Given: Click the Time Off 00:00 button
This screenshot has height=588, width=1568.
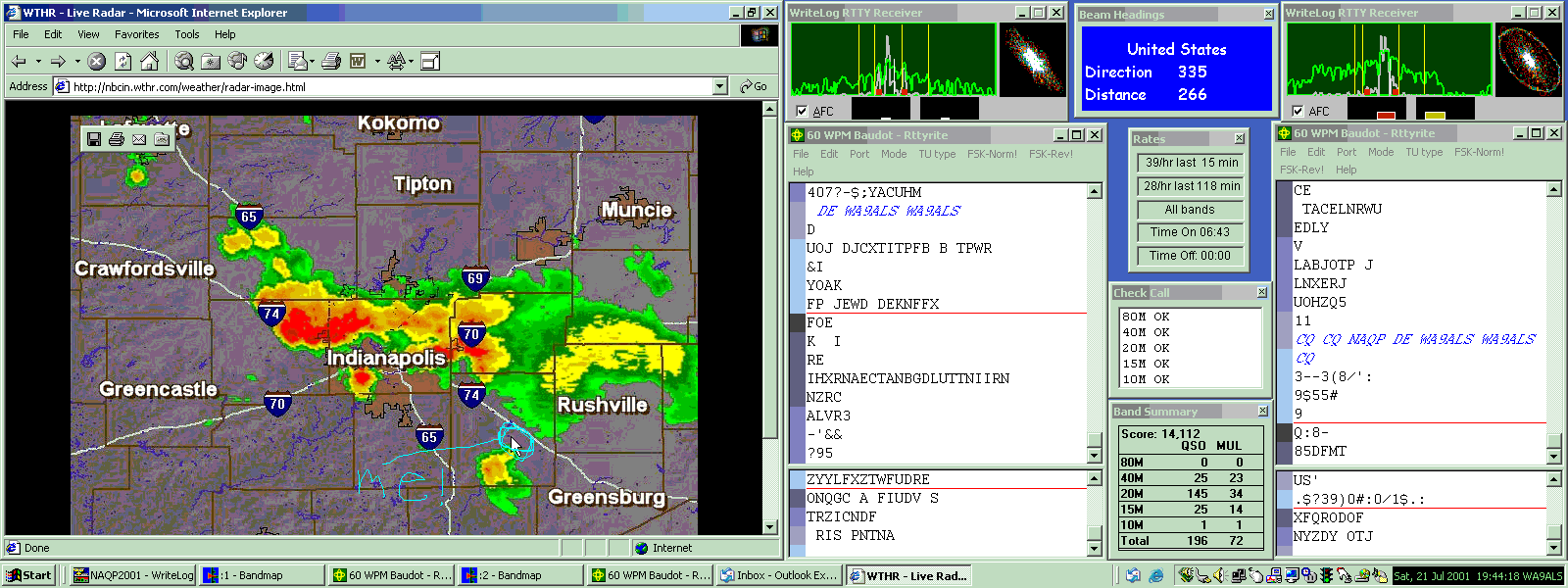Looking at the screenshot, I should coord(1192,256).
